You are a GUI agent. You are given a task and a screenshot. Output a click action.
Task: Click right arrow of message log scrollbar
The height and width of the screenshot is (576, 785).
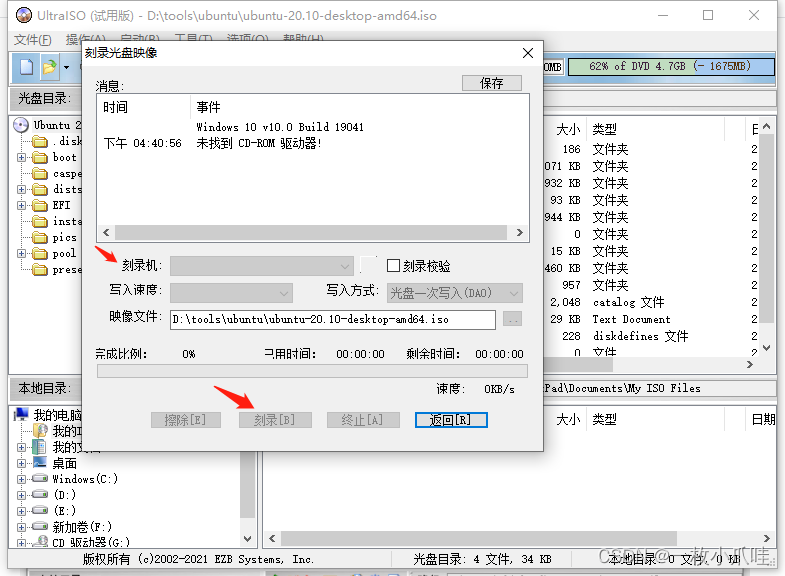(x=520, y=233)
